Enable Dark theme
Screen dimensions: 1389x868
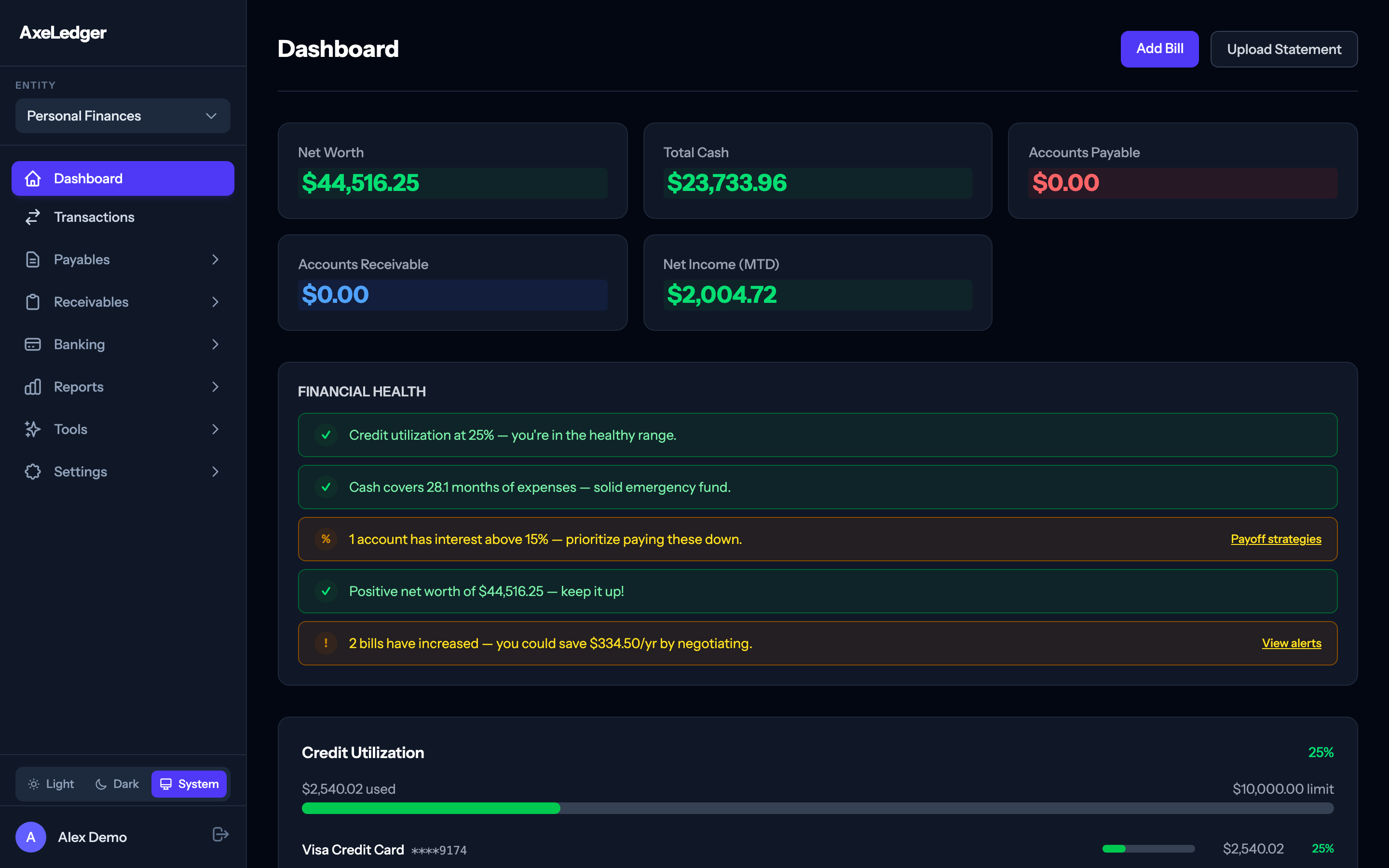coord(117,784)
